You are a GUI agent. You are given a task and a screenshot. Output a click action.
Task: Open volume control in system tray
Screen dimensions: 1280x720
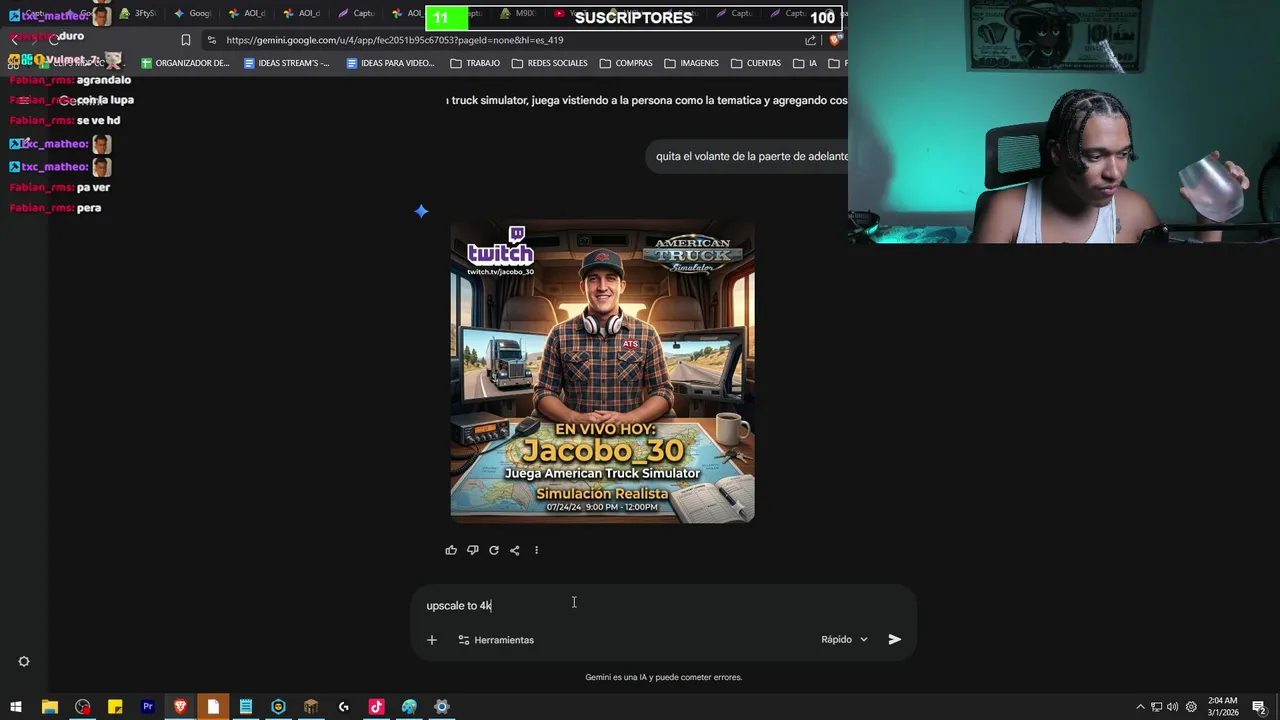(x=1173, y=707)
